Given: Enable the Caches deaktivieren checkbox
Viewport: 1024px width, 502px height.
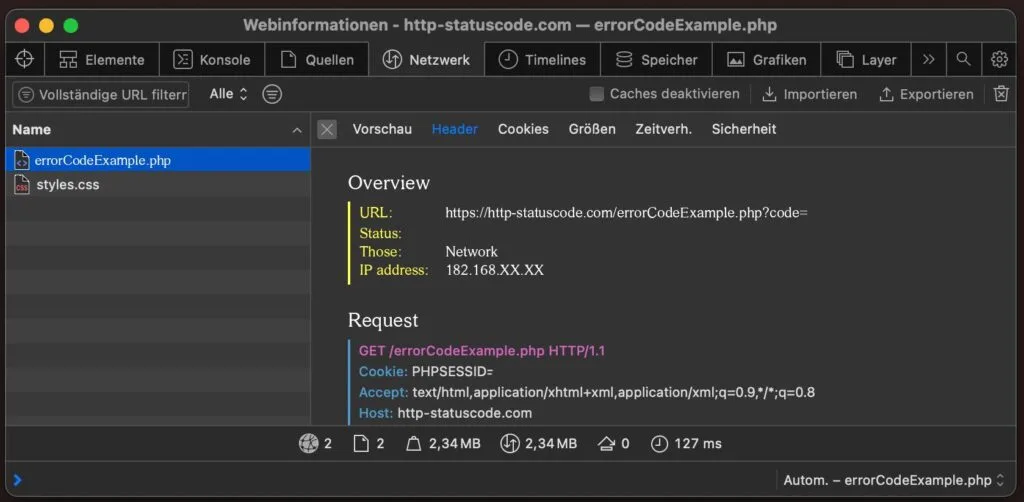Looking at the screenshot, I should [x=597, y=94].
